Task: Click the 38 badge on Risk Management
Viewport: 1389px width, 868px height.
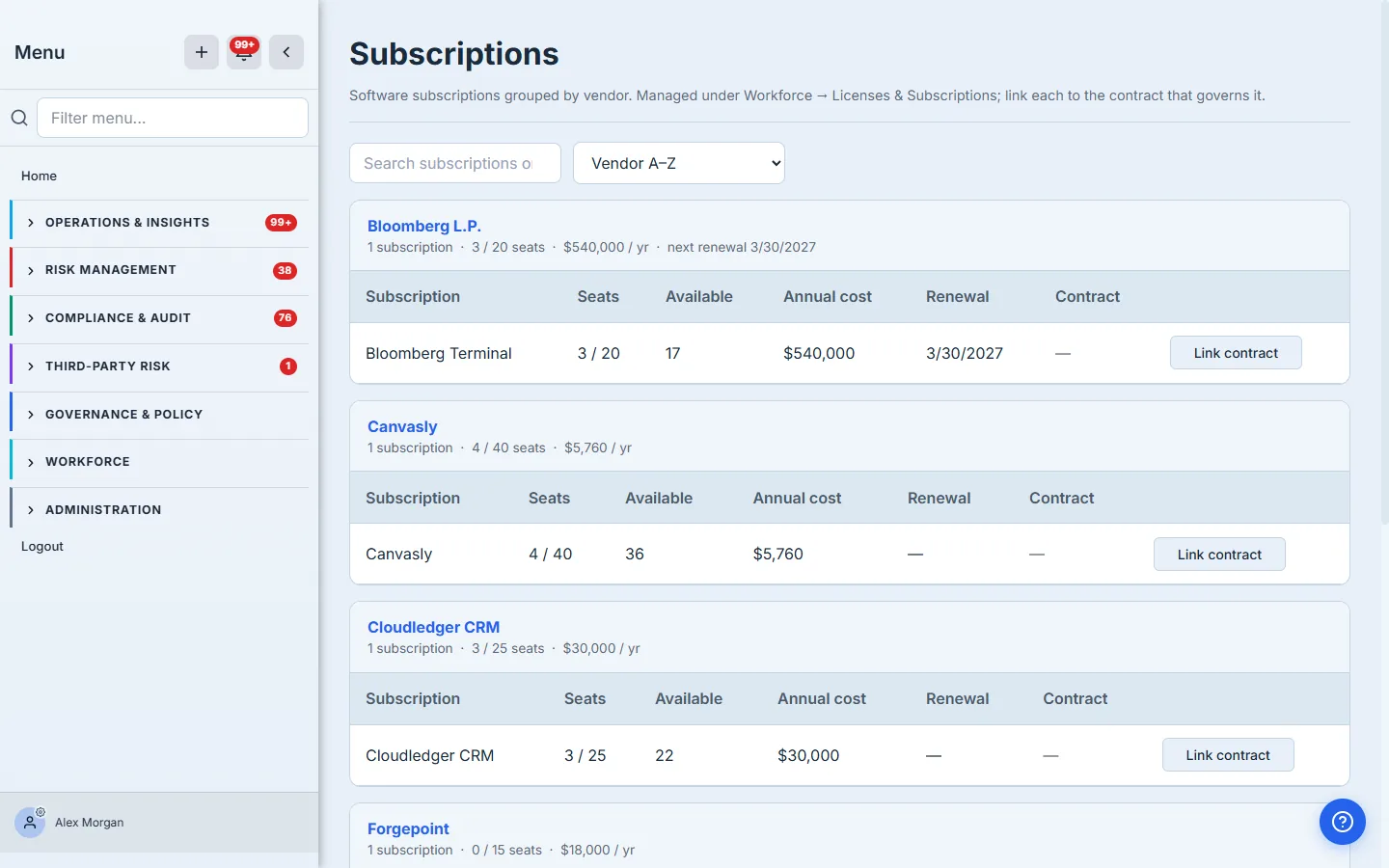Action: click(285, 271)
